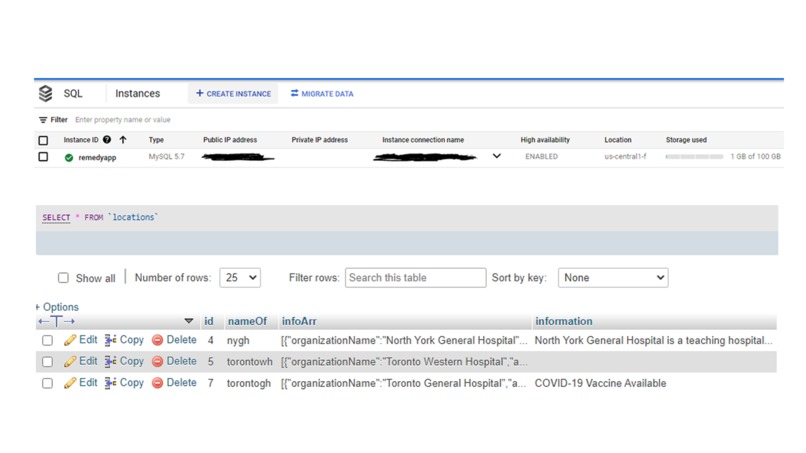Click the teaching hospital information cell
The height and width of the screenshot is (453, 806).
pos(653,340)
